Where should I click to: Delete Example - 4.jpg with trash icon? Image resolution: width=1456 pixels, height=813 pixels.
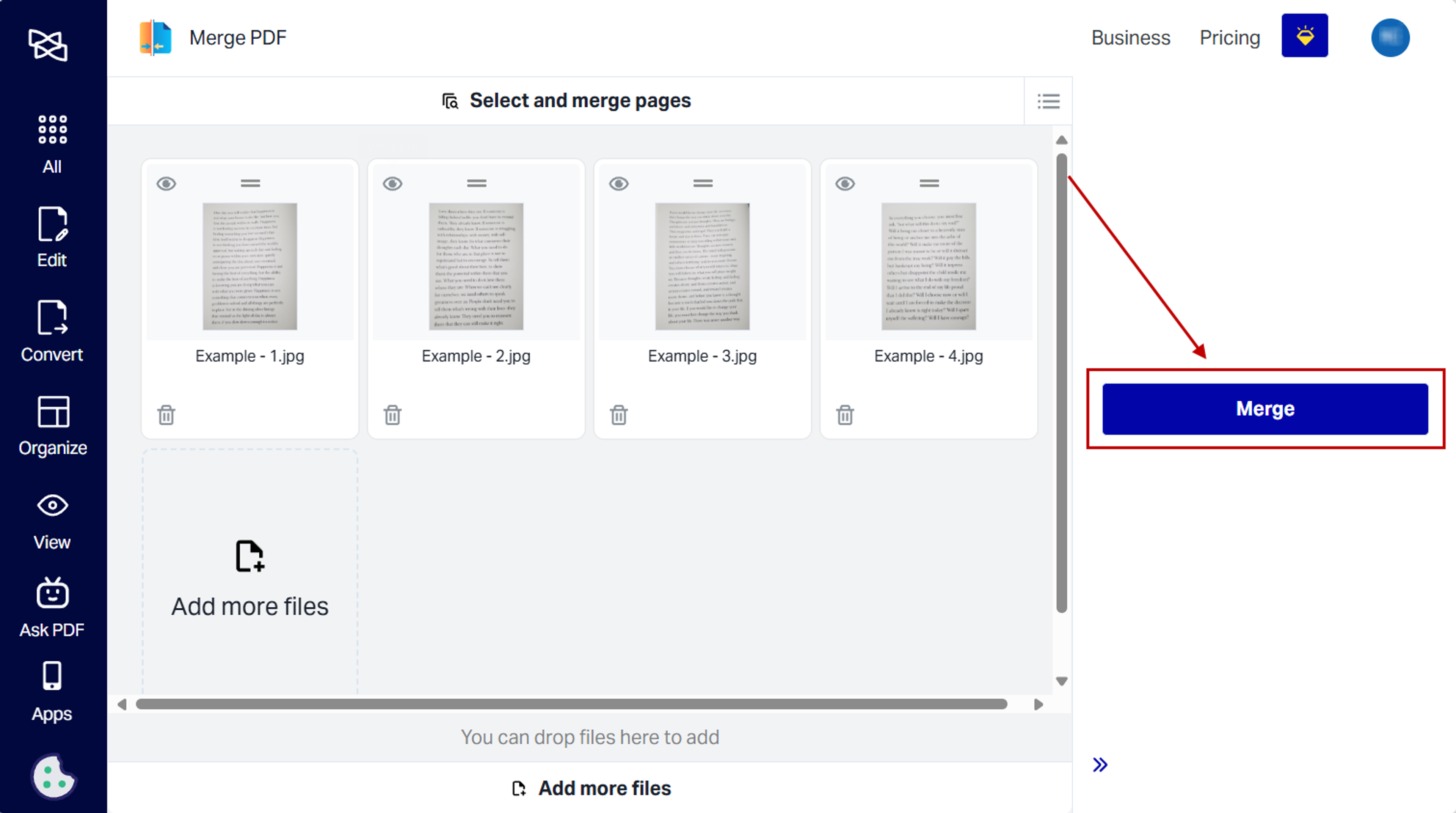pos(845,415)
